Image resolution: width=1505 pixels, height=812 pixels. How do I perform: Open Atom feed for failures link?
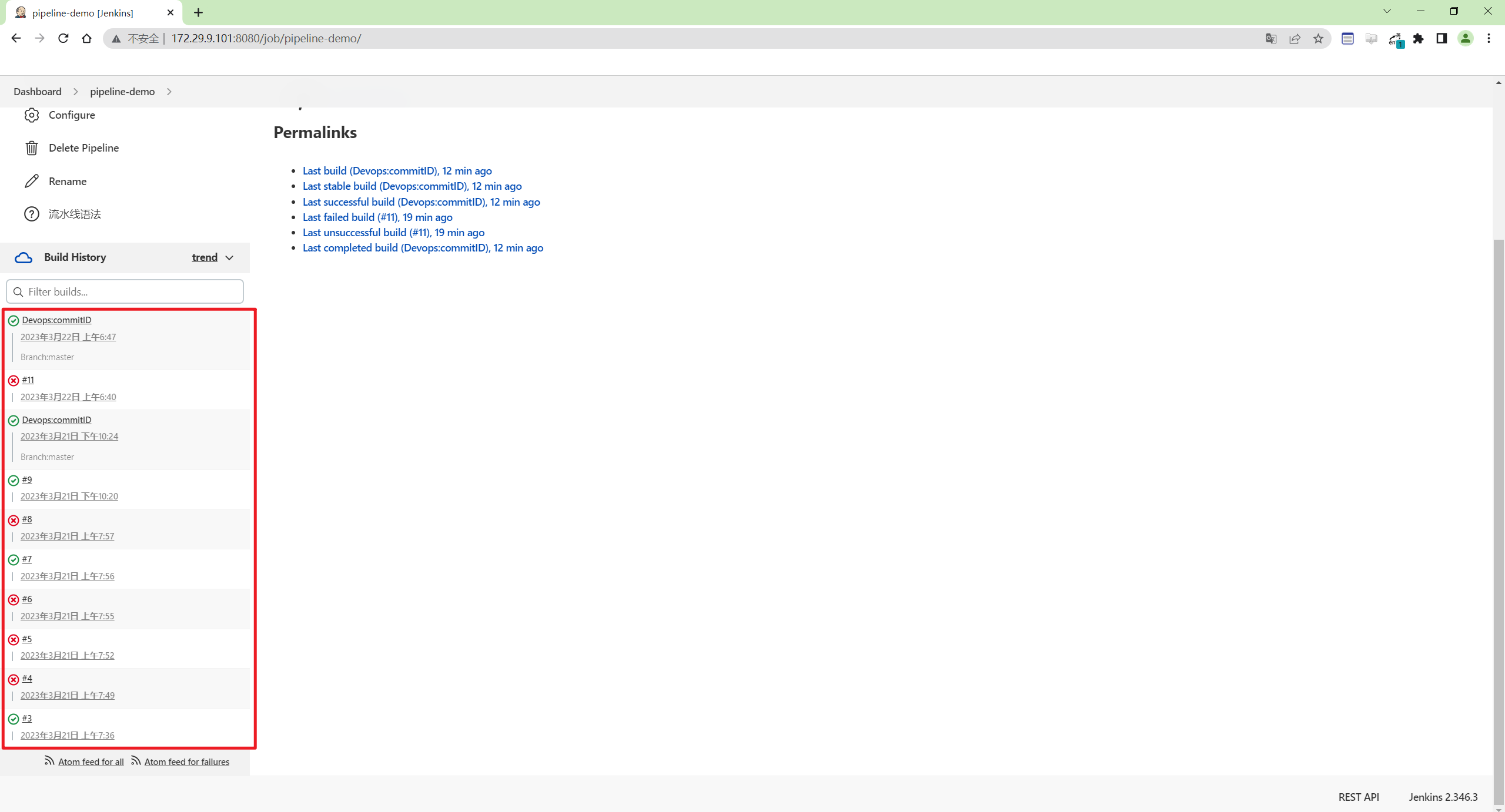click(187, 762)
